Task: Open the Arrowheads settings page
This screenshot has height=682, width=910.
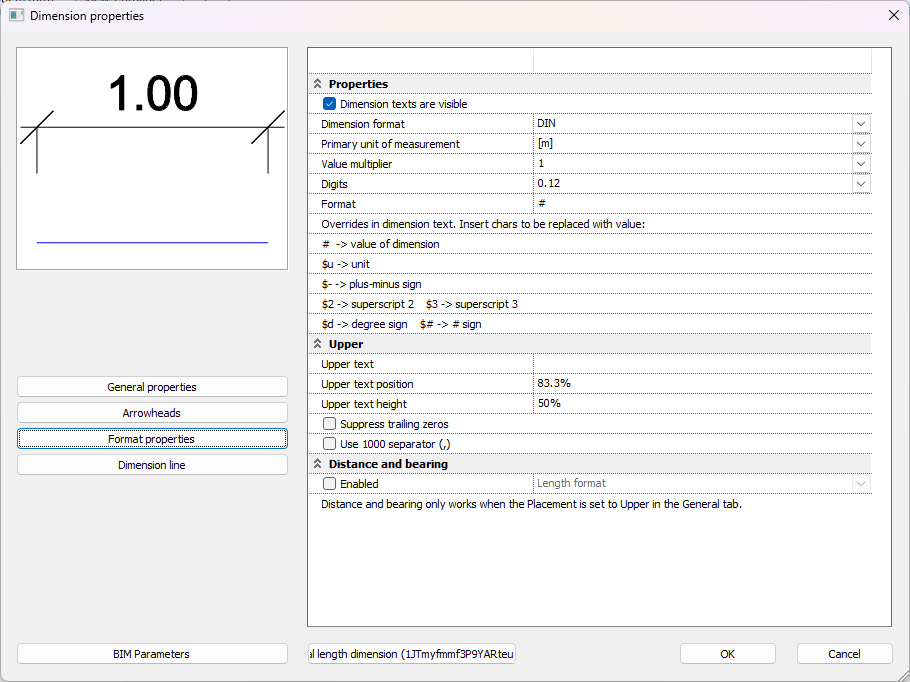Action: coord(152,413)
